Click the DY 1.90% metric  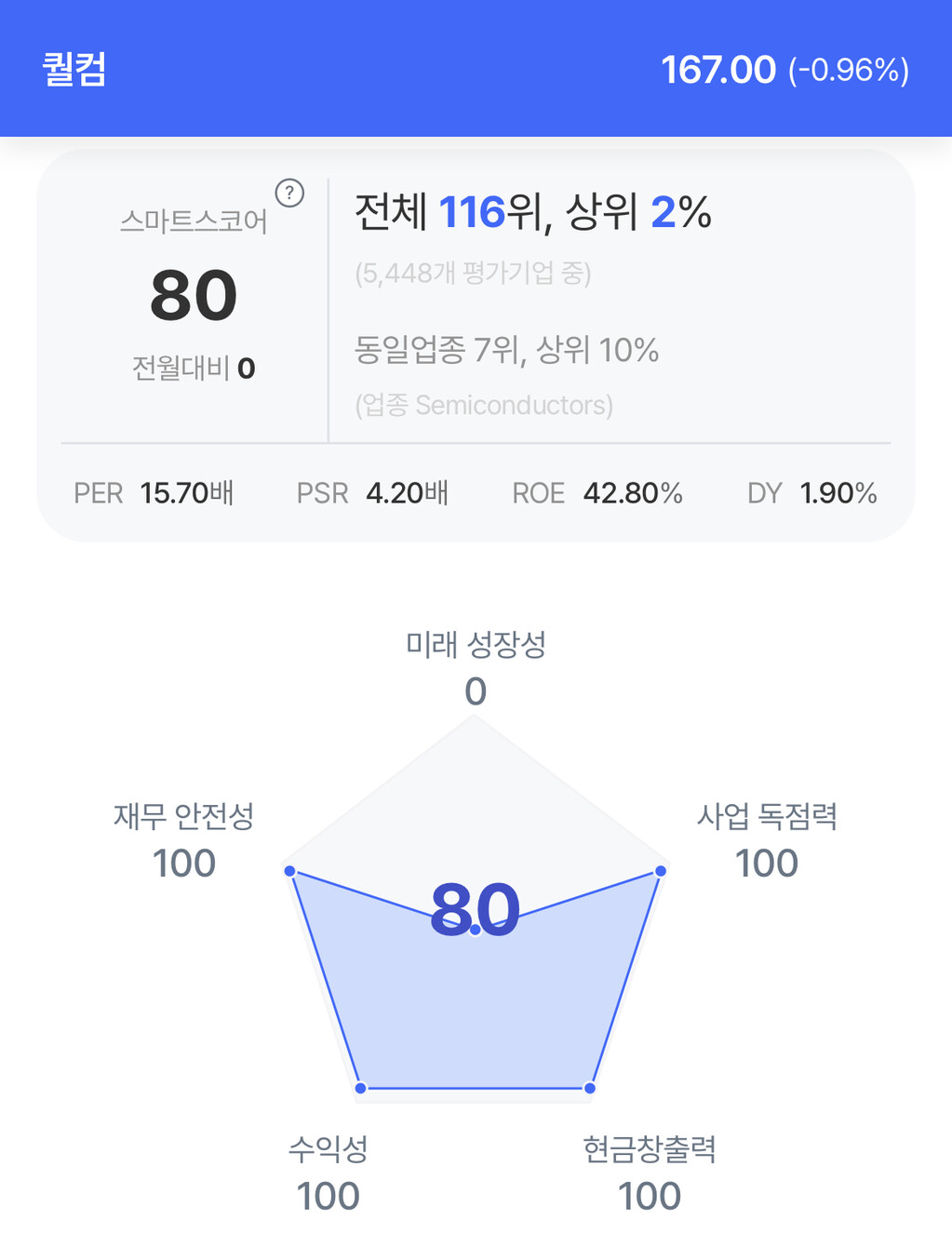811,493
